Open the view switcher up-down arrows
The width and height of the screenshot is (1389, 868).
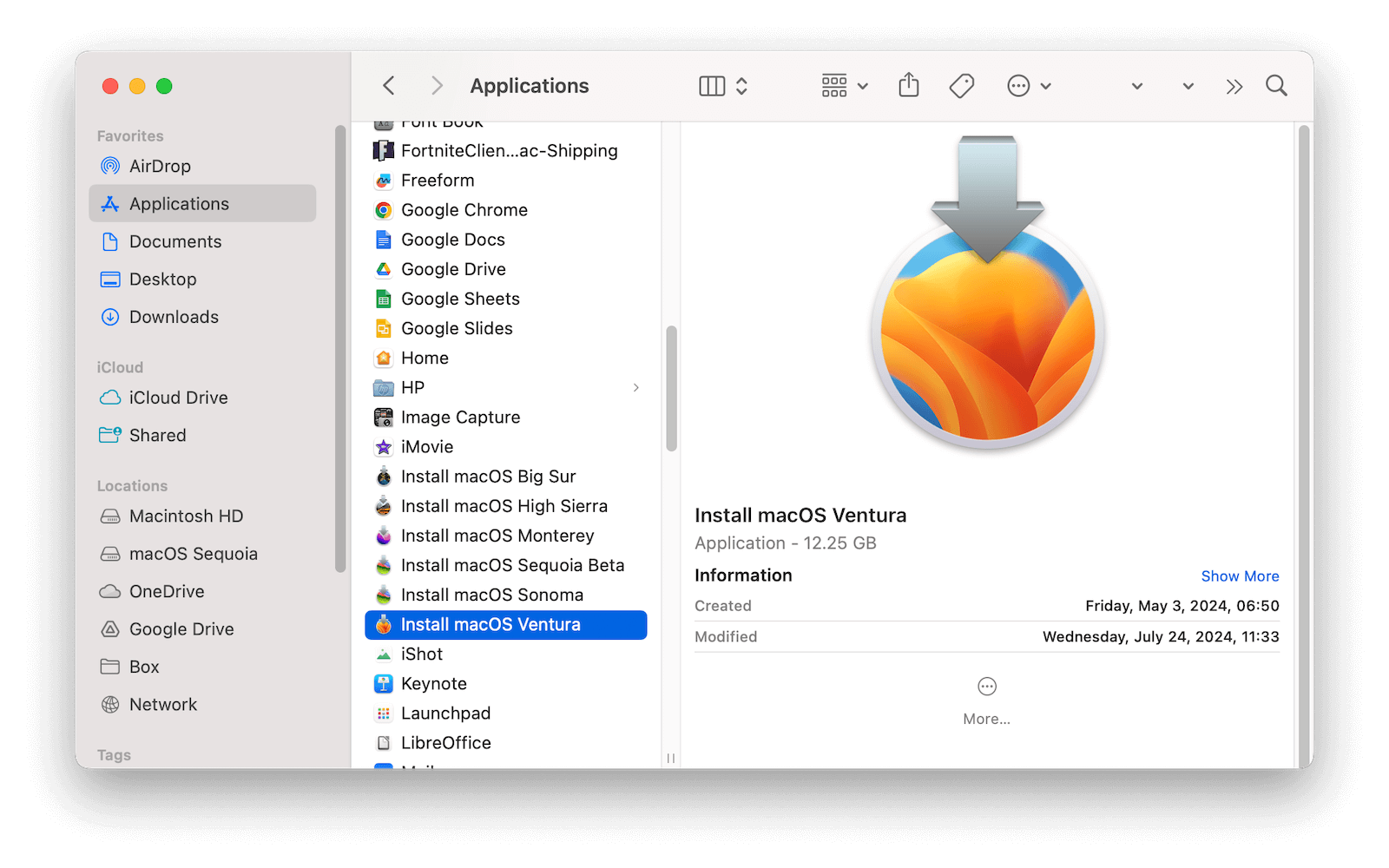[741, 86]
